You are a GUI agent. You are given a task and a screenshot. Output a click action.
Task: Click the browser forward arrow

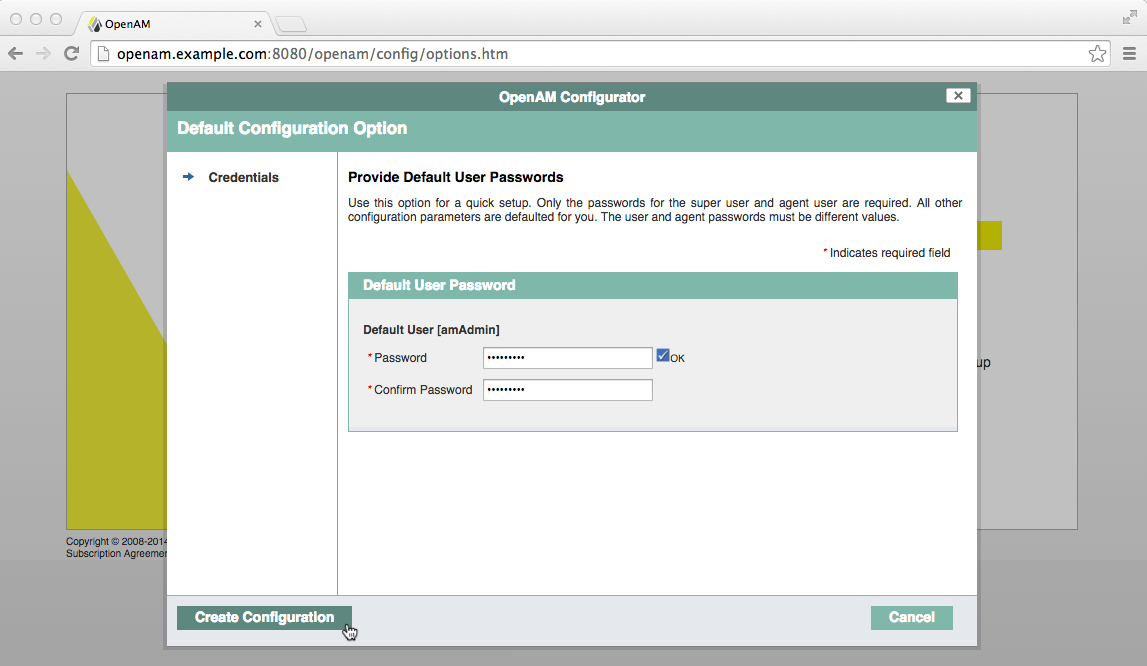pyautogui.click(x=43, y=53)
